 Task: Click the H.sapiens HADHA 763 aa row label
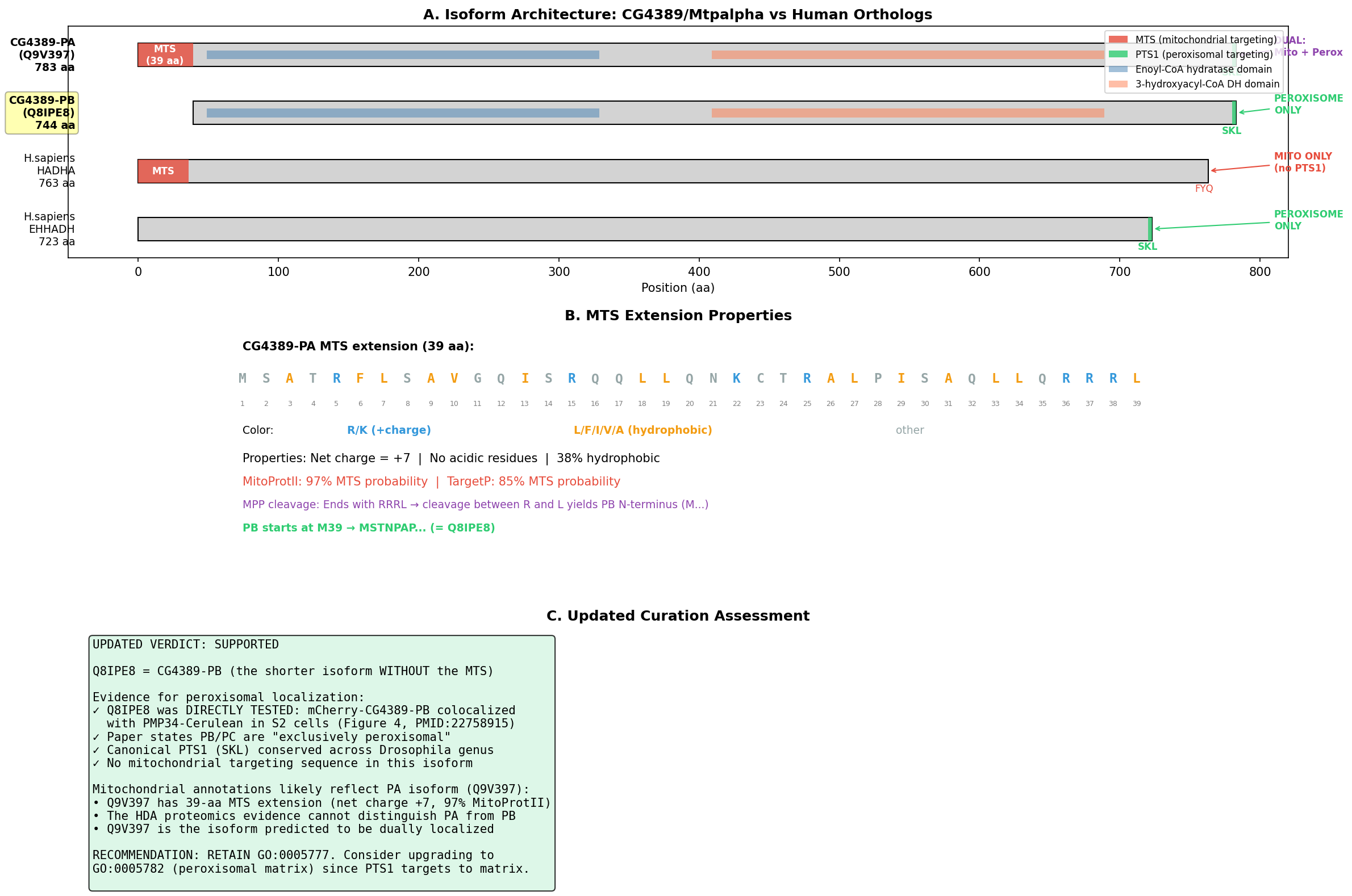[49, 171]
